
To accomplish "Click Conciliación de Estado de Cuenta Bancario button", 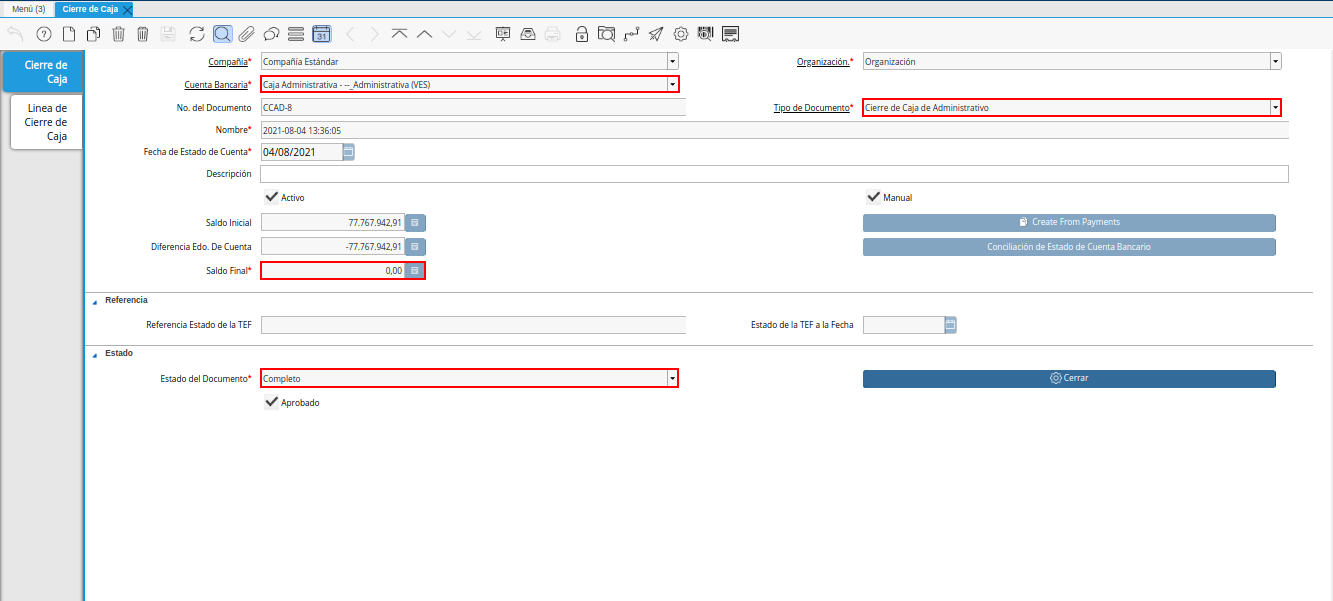I will (1069, 246).
